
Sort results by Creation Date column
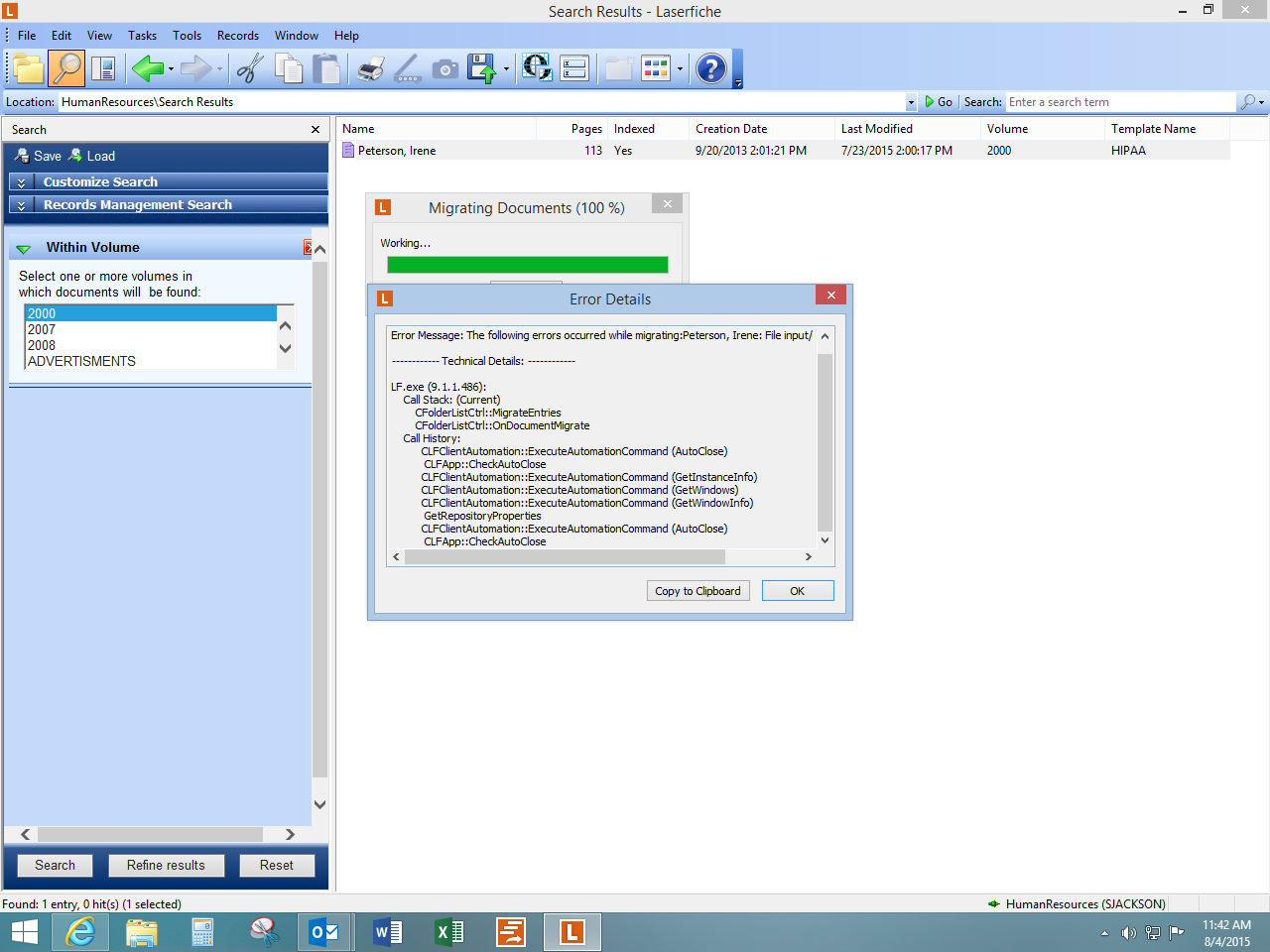761,129
